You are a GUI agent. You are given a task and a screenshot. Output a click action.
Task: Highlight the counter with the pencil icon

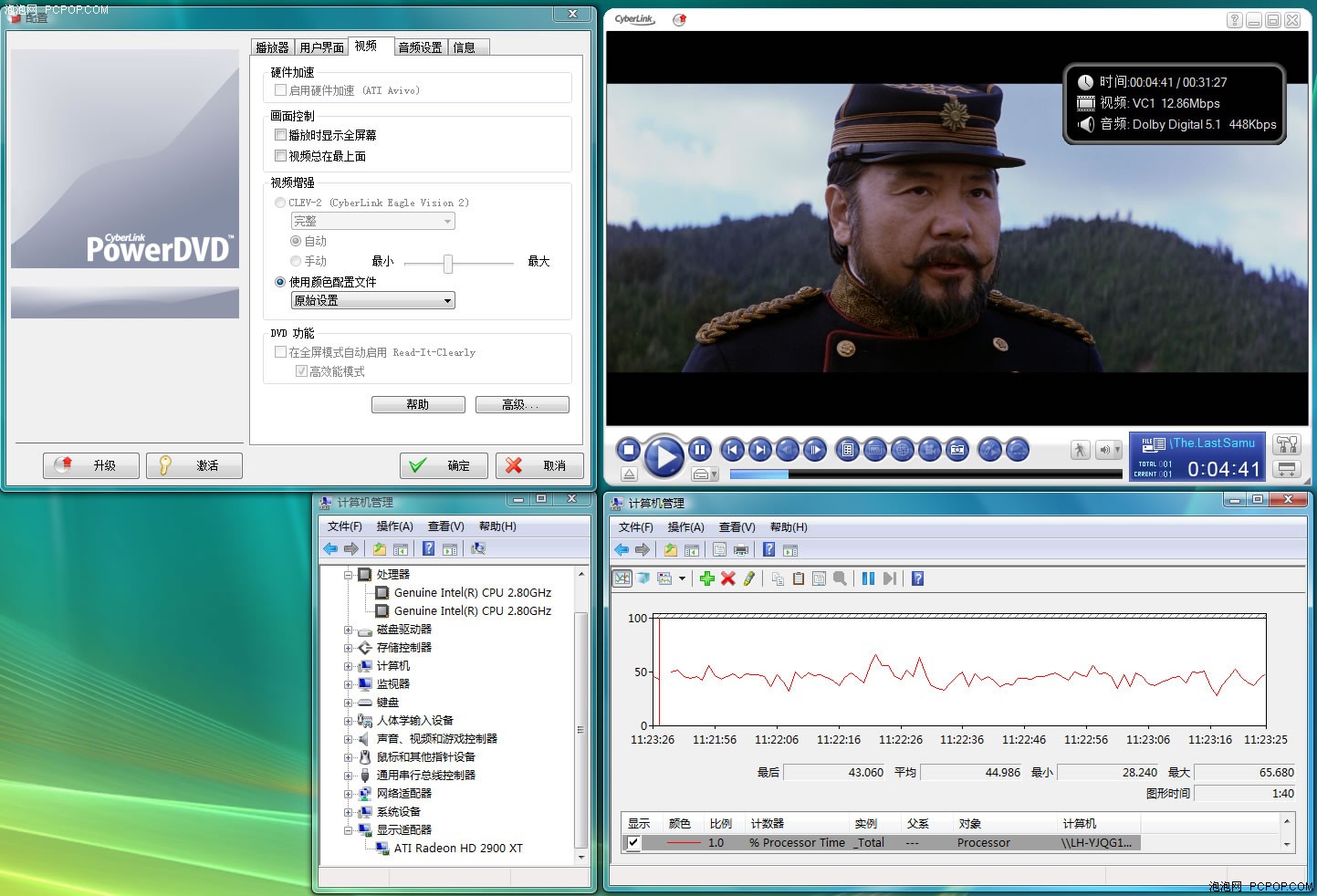click(749, 578)
